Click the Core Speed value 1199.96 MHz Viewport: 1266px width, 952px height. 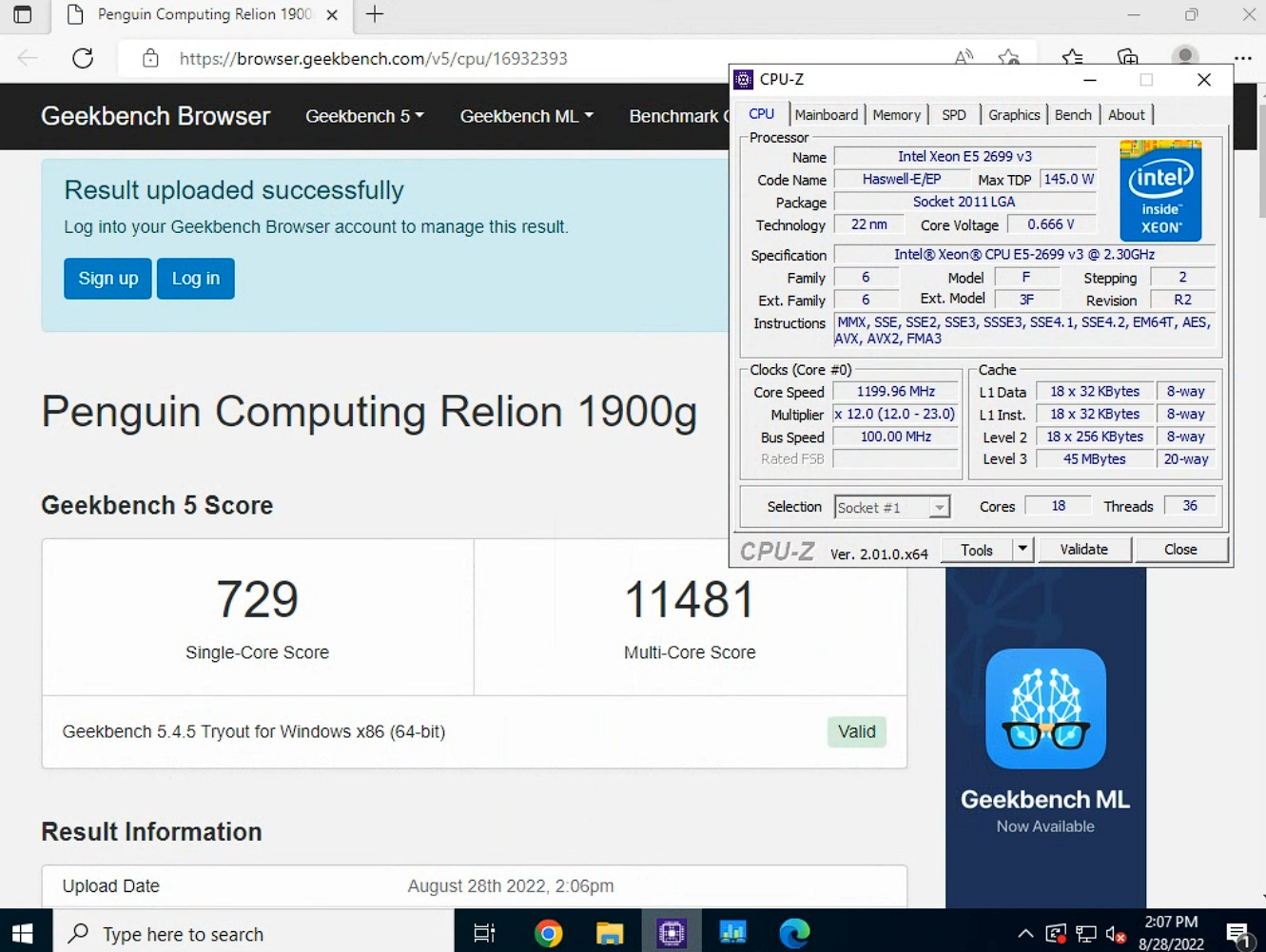point(896,391)
